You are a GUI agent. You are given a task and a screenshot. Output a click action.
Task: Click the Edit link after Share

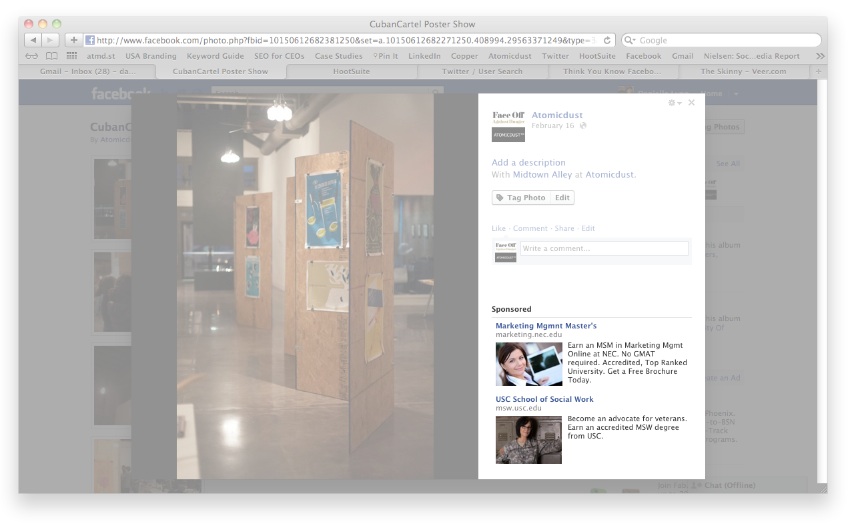point(588,228)
